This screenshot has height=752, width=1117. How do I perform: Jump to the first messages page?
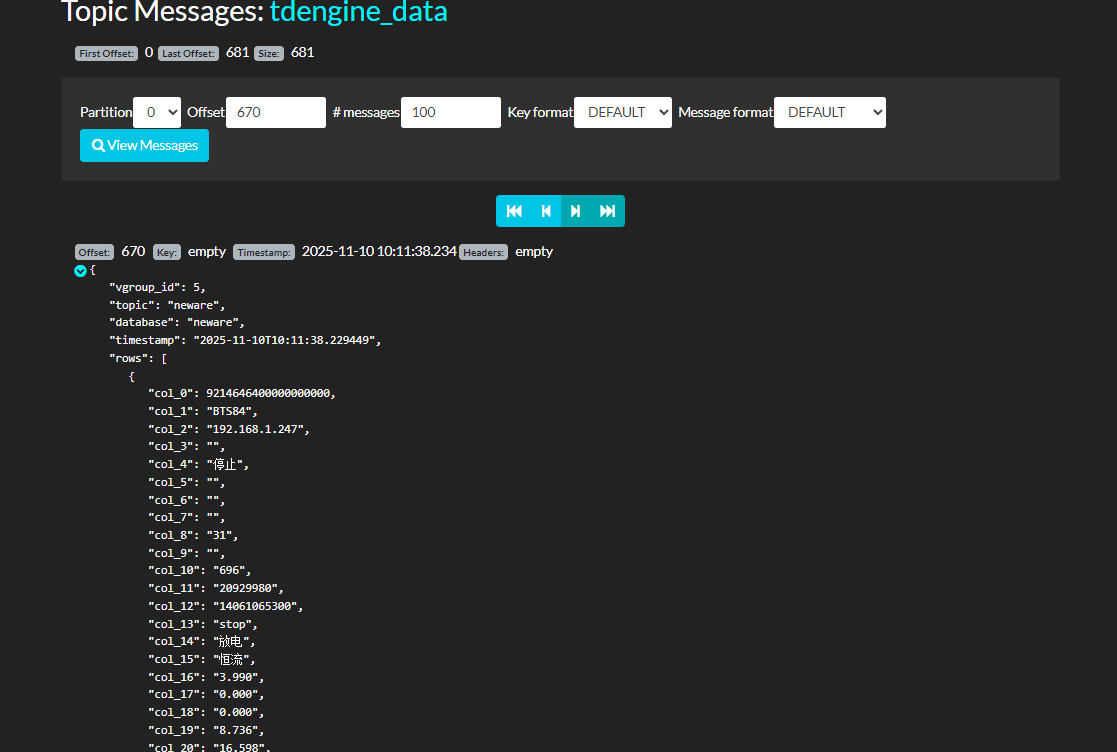tap(514, 211)
